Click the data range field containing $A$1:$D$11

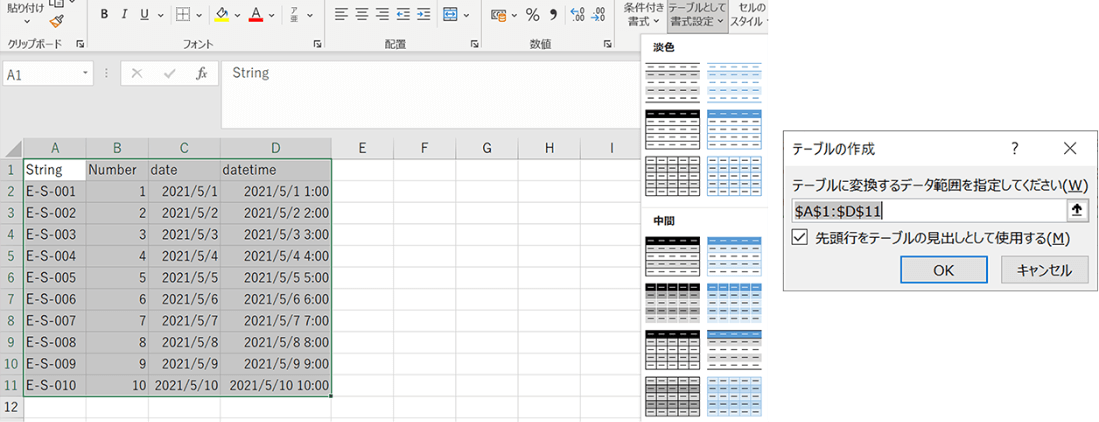[928, 210]
